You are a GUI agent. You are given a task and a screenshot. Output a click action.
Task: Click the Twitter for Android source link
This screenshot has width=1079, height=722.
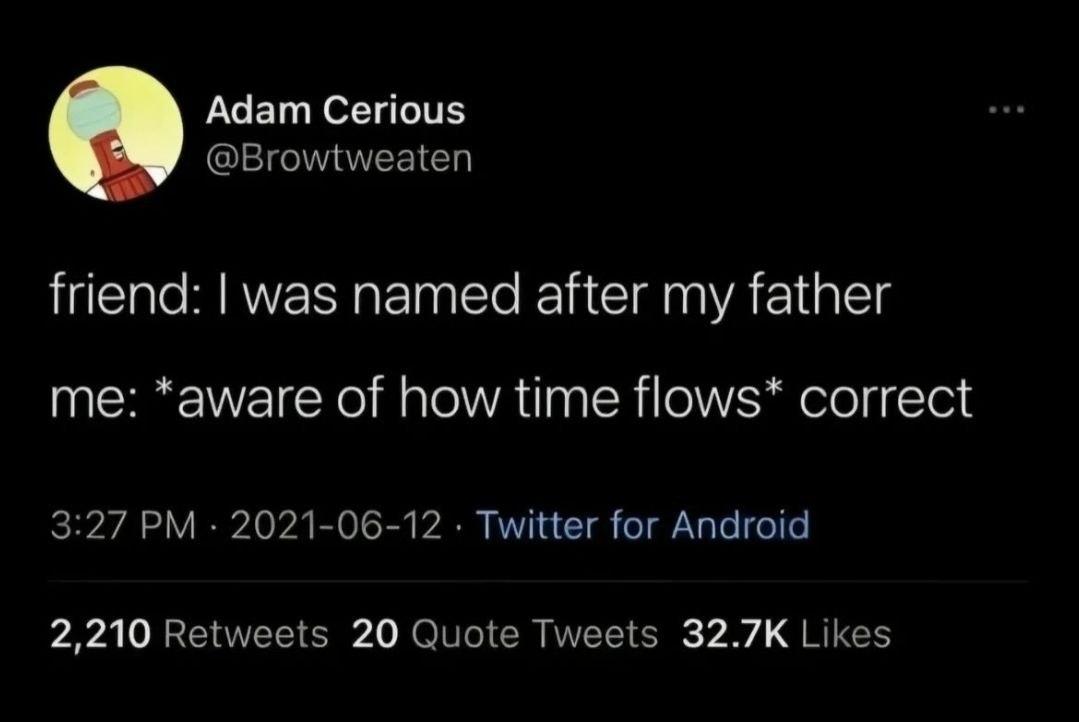641,524
